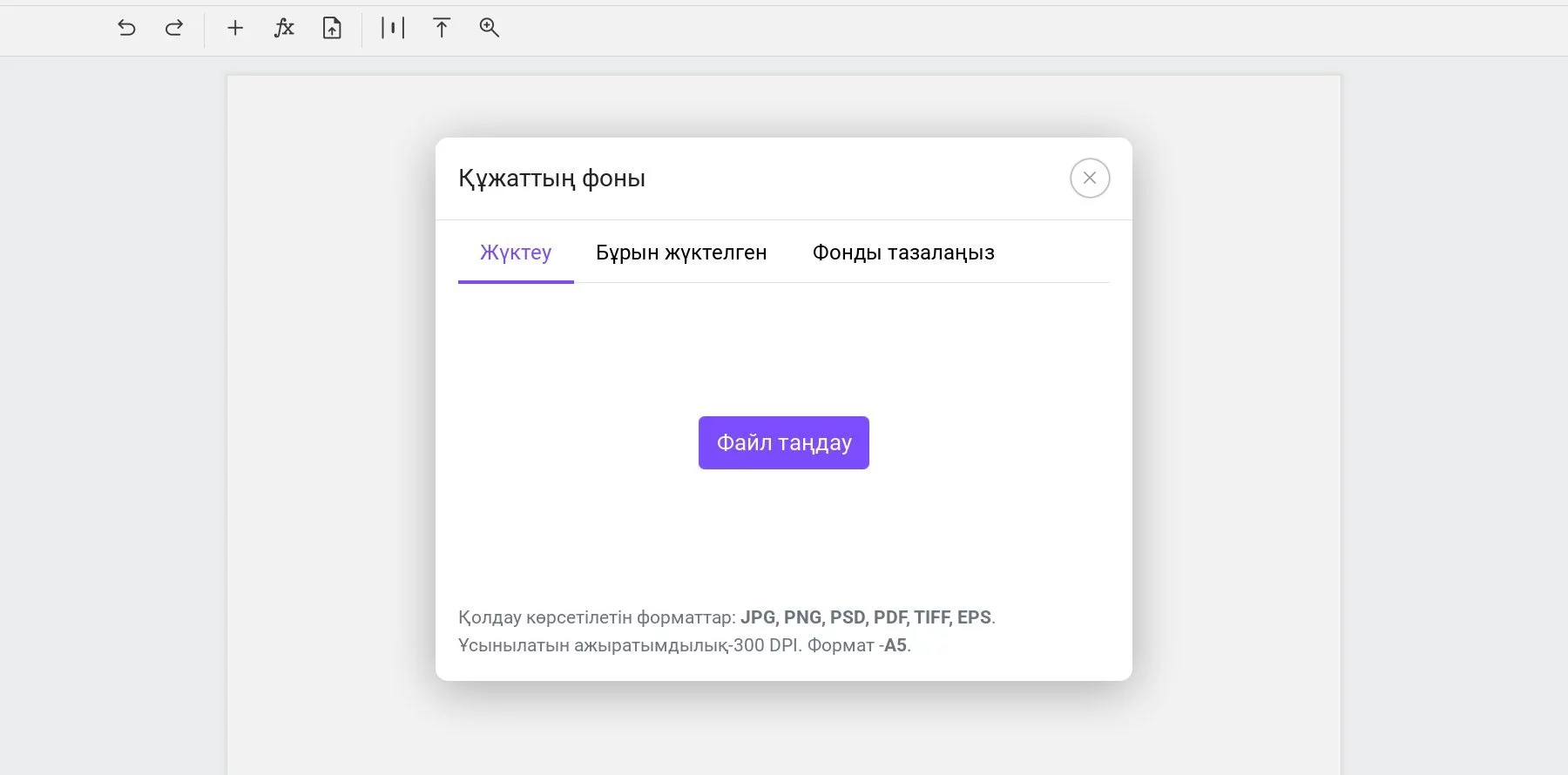Click the Құжаттың фоны dialog title
The height and width of the screenshot is (775, 1568).
click(551, 179)
